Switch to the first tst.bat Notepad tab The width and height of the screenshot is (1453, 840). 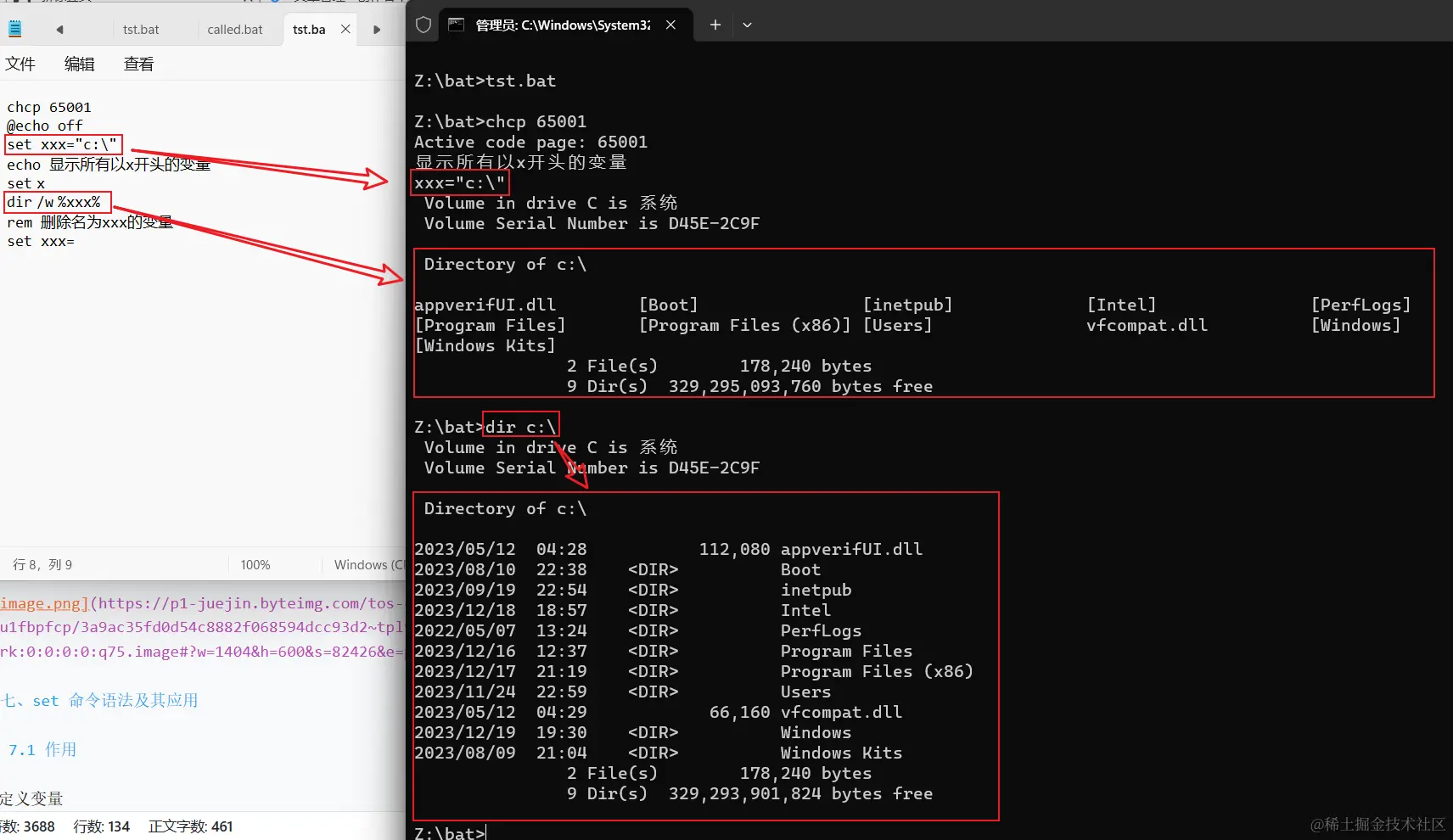tap(141, 29)
